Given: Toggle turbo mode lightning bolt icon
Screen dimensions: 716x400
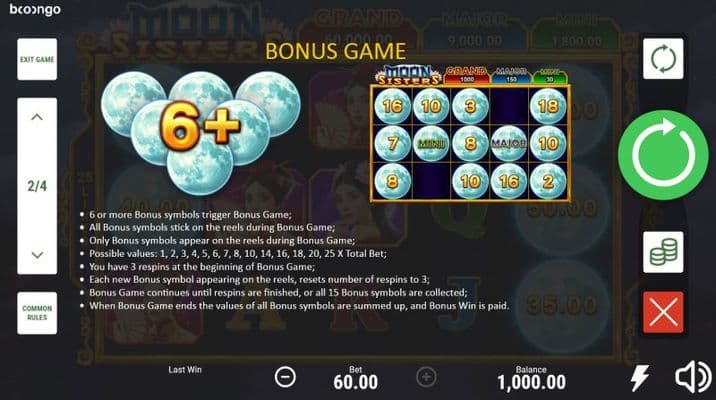Looking at the screenshot, I should pos(639,377).
